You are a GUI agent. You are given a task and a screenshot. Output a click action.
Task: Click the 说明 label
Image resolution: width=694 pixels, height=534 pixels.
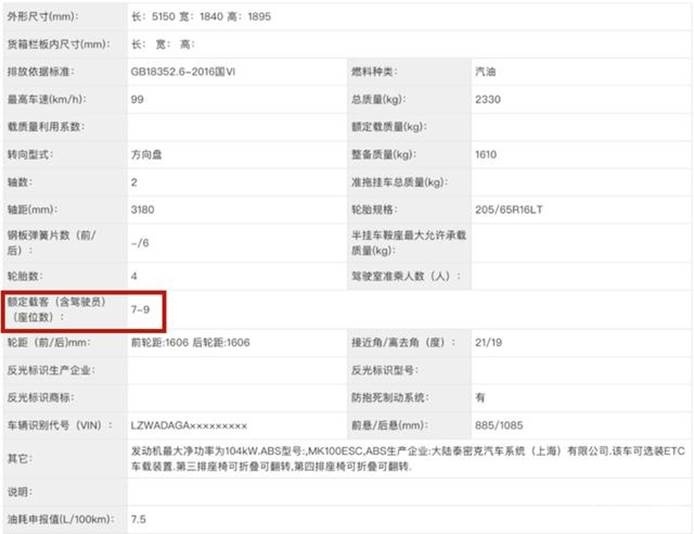click(19, 492)
